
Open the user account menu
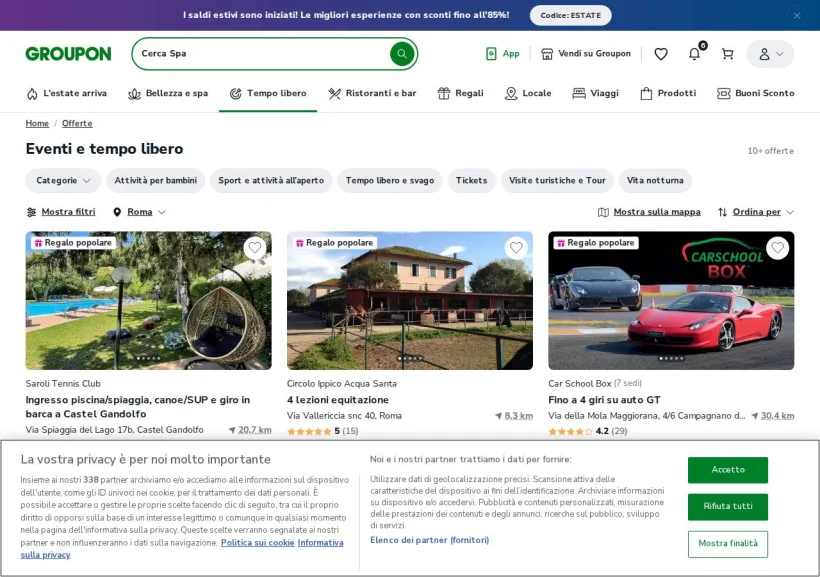pyautogui.click(x=770, y=54)
